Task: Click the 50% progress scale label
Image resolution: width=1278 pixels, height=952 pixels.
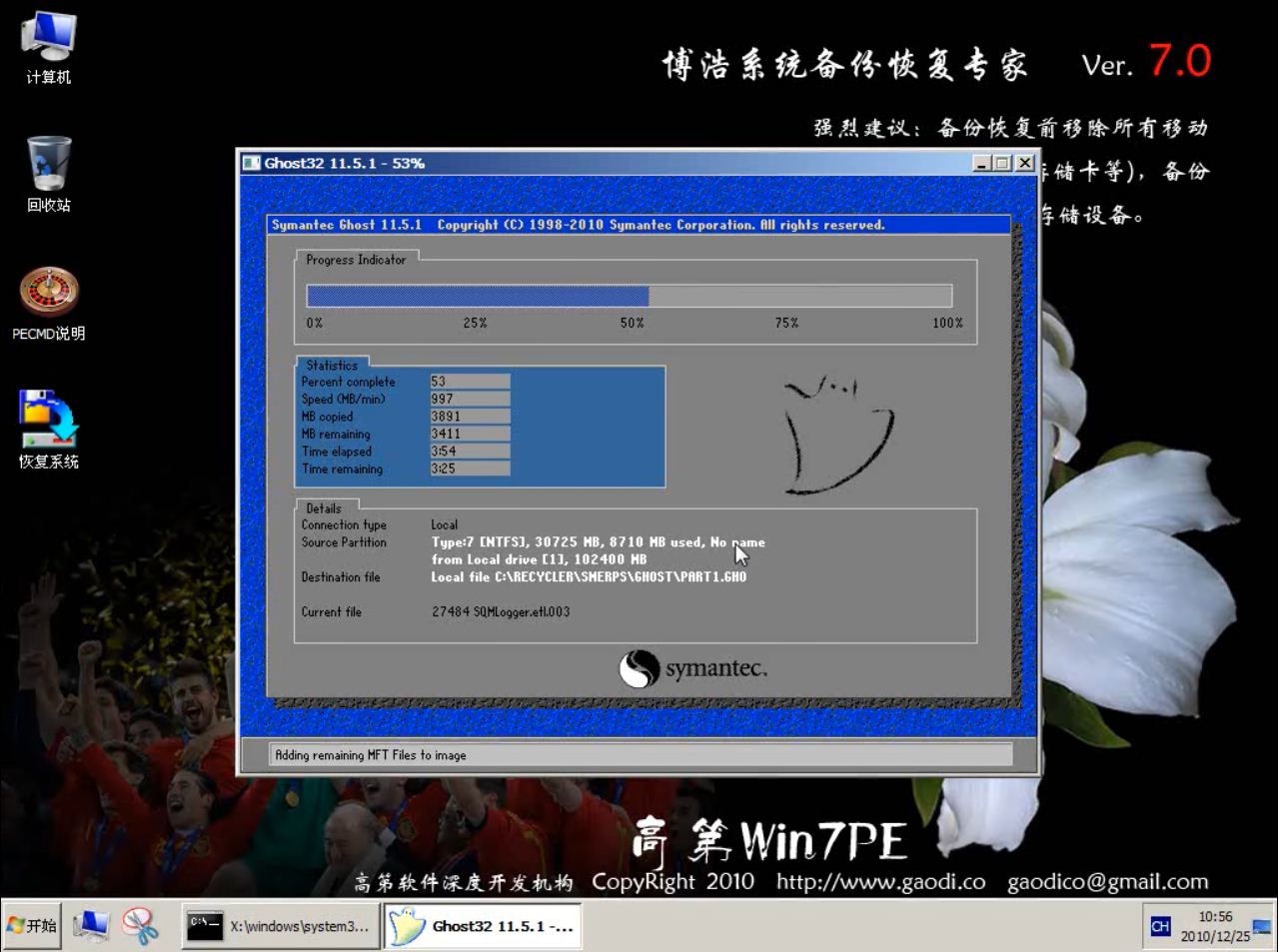Action: pyautogui.click(x=633, y=323)
